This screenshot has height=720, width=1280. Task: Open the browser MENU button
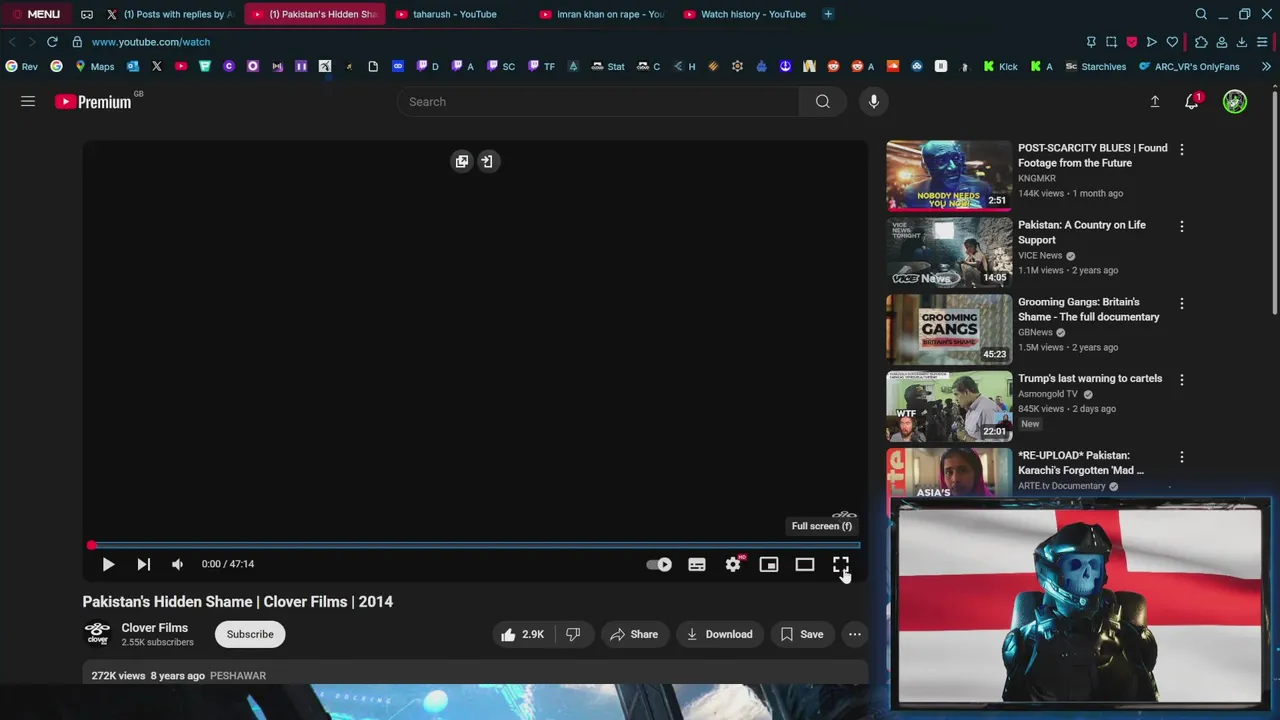pos(36,14)
